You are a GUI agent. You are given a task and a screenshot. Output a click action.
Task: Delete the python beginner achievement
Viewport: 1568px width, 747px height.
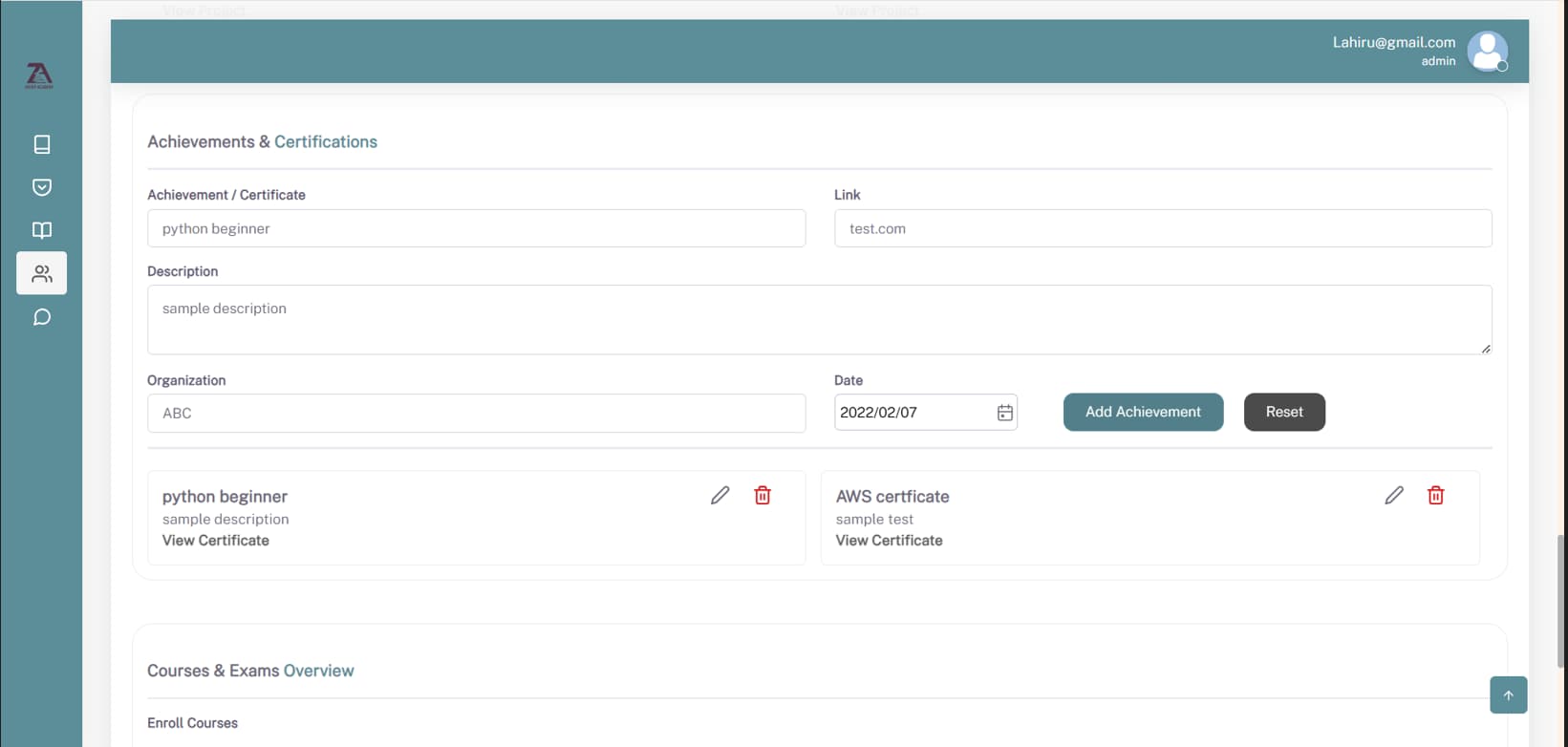coord(763,495)
